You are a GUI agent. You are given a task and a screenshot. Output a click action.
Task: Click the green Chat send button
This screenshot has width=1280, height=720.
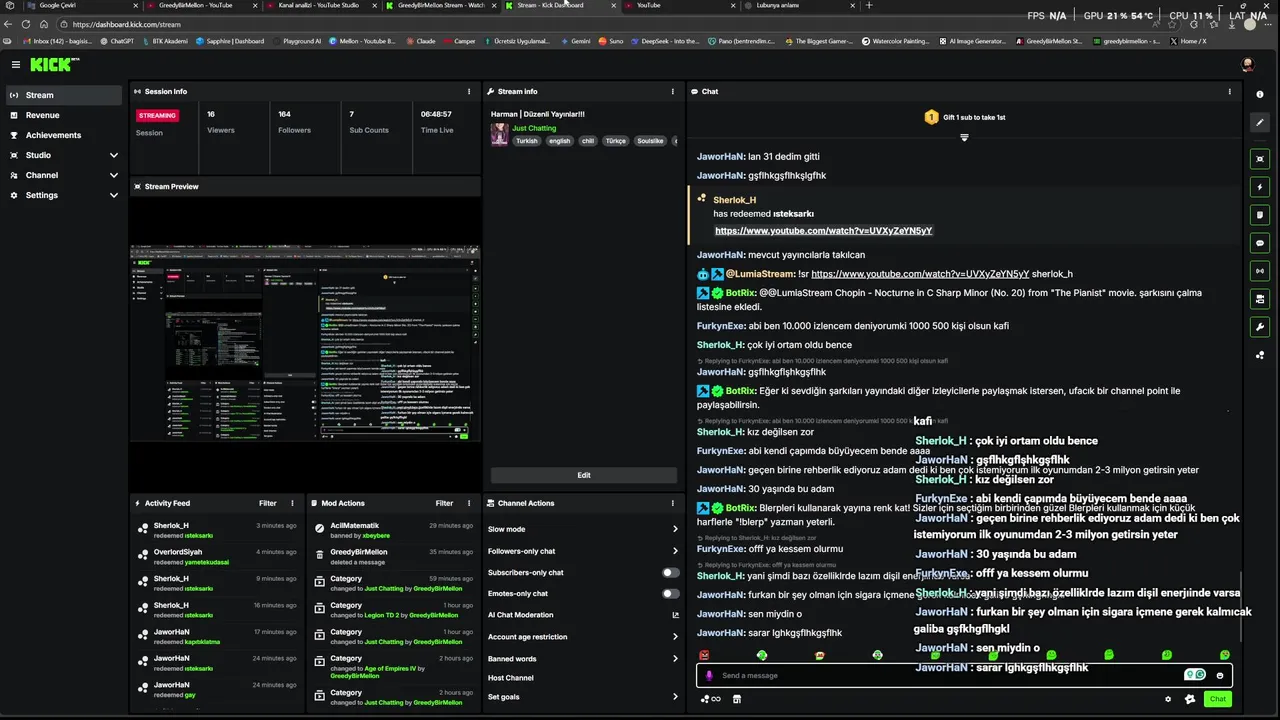(x=1217, y=699)
